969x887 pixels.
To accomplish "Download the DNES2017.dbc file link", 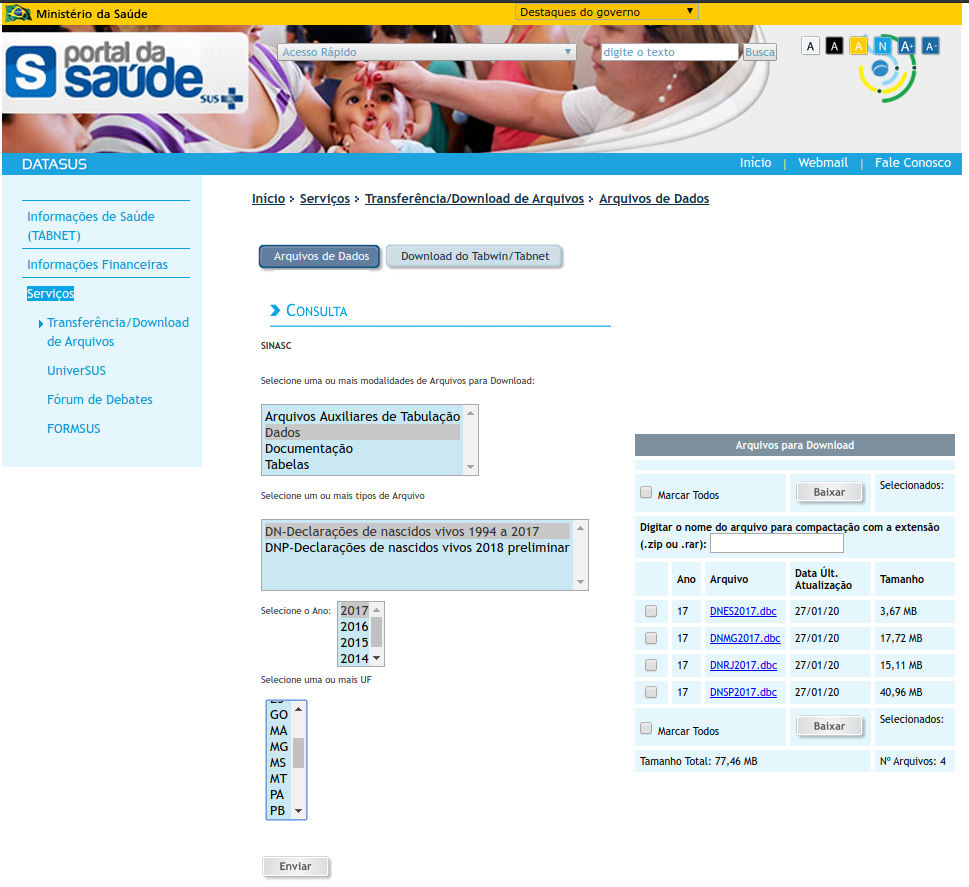I will pyautogui.click(x=743, y=611).
